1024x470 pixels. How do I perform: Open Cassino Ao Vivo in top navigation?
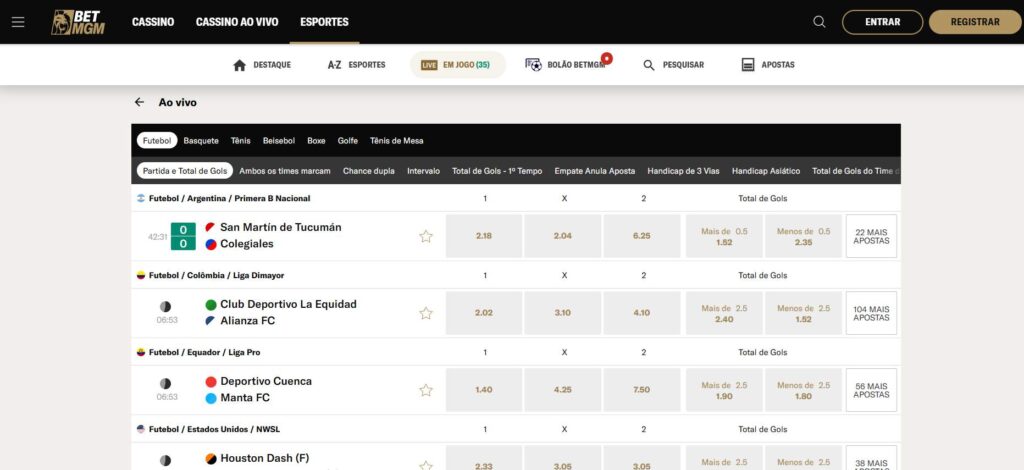237,22
